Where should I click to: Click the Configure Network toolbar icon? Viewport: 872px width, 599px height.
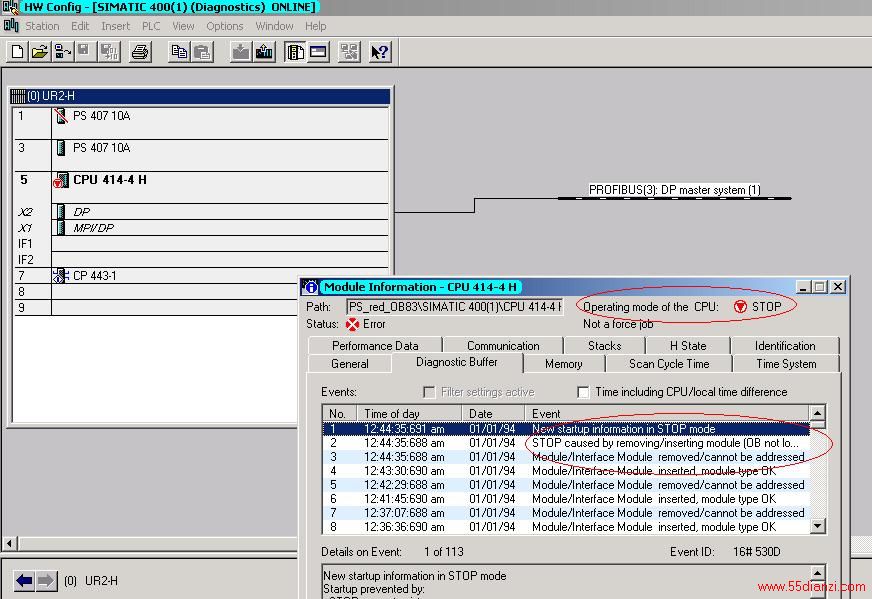point(349,52)
